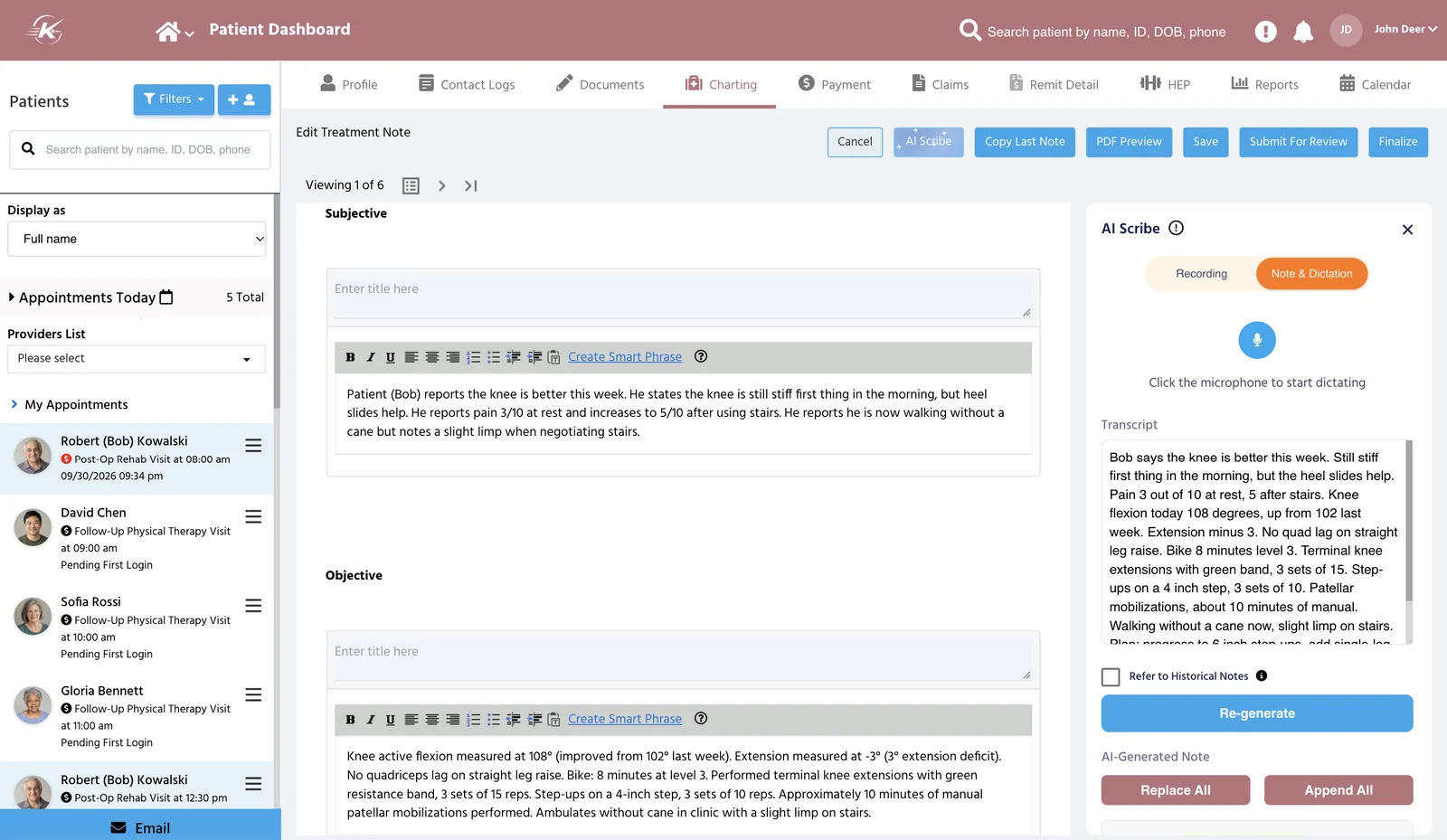The width and height of the screenshot is (1447, 840).
Task: Click Copy Last Note button
Action: 1025,142
